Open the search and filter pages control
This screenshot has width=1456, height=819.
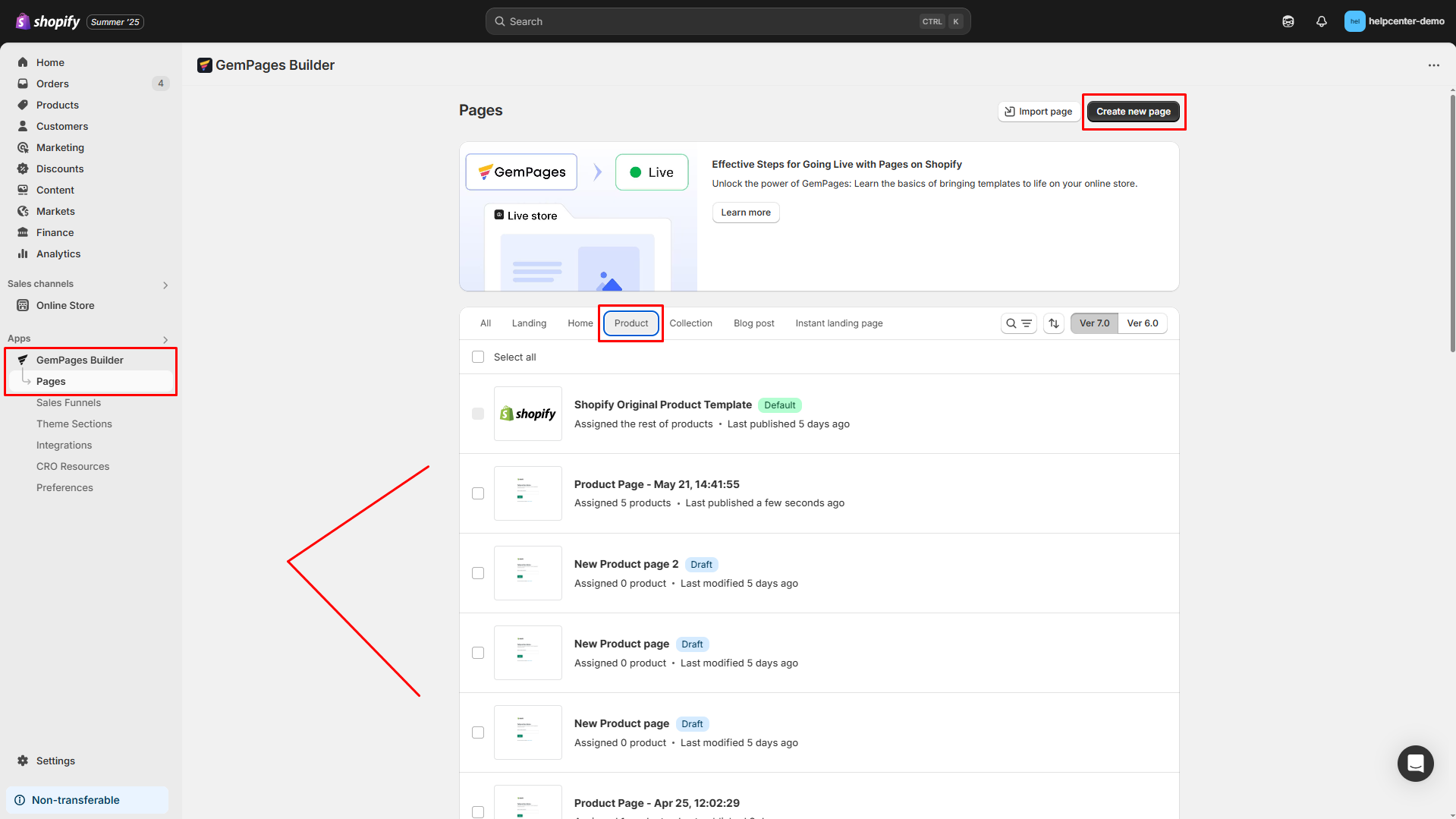coord(1018,323)
